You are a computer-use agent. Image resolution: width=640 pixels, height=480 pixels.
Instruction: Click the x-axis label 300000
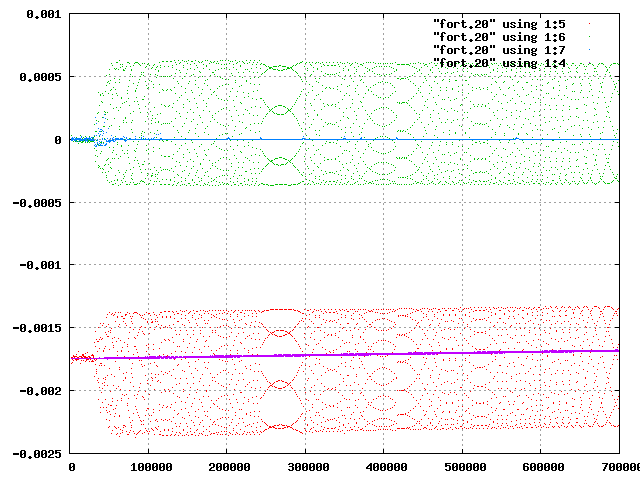(x=308, y=467)
